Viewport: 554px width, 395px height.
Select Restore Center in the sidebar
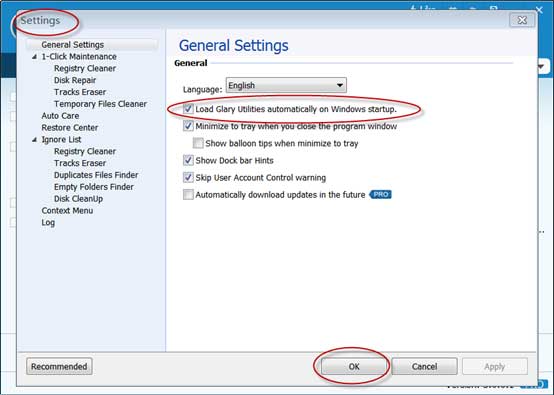(70, 128)
